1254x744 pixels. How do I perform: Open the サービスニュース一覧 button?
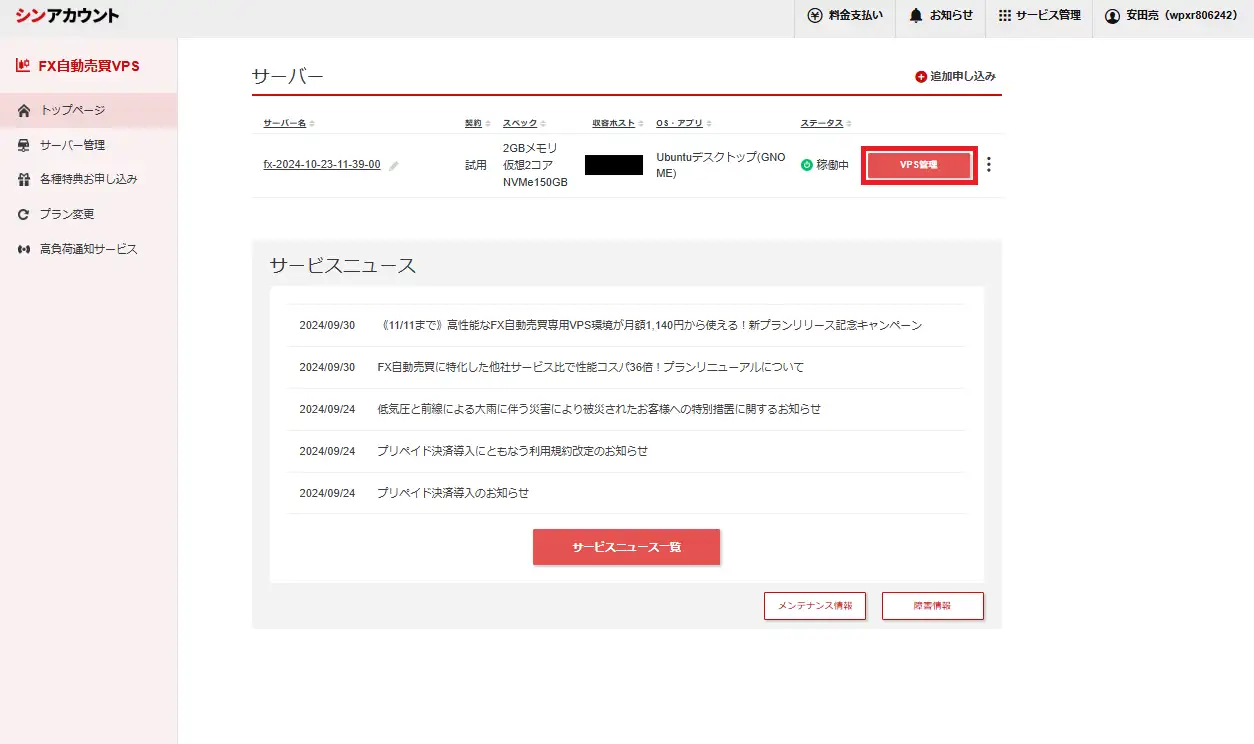[x=626, y=548]
